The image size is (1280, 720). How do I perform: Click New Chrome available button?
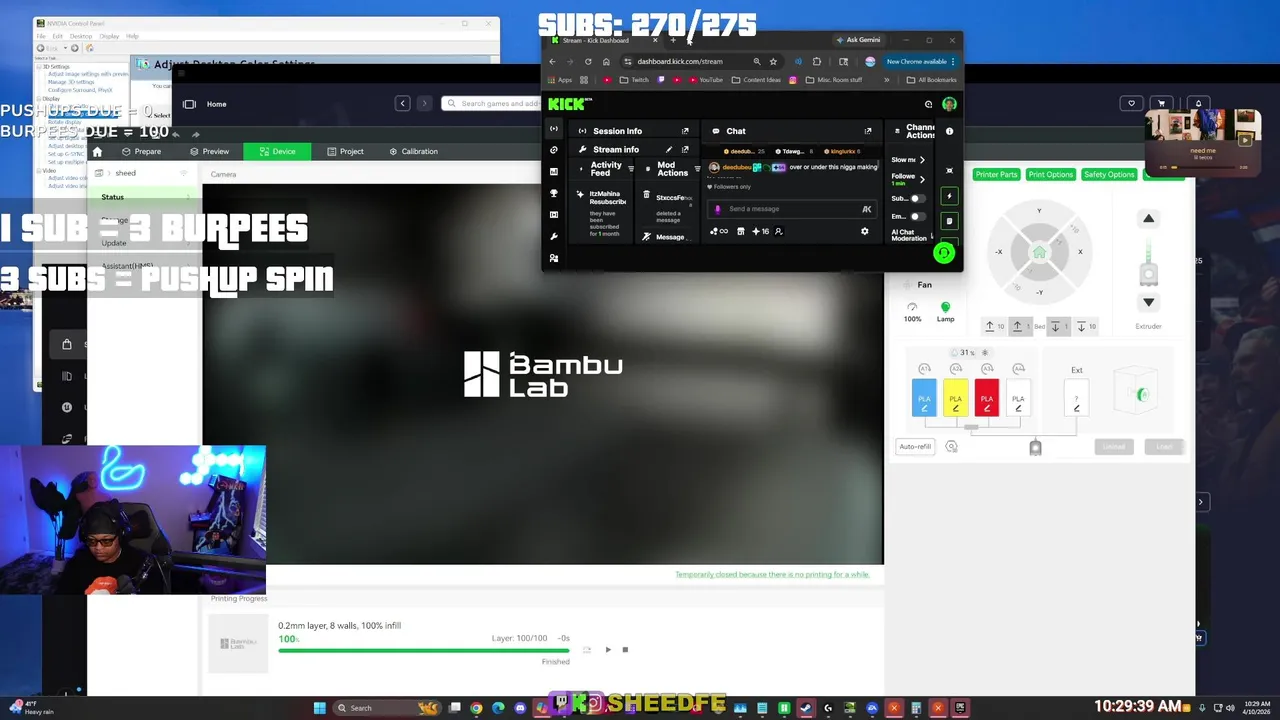[916, 62]
